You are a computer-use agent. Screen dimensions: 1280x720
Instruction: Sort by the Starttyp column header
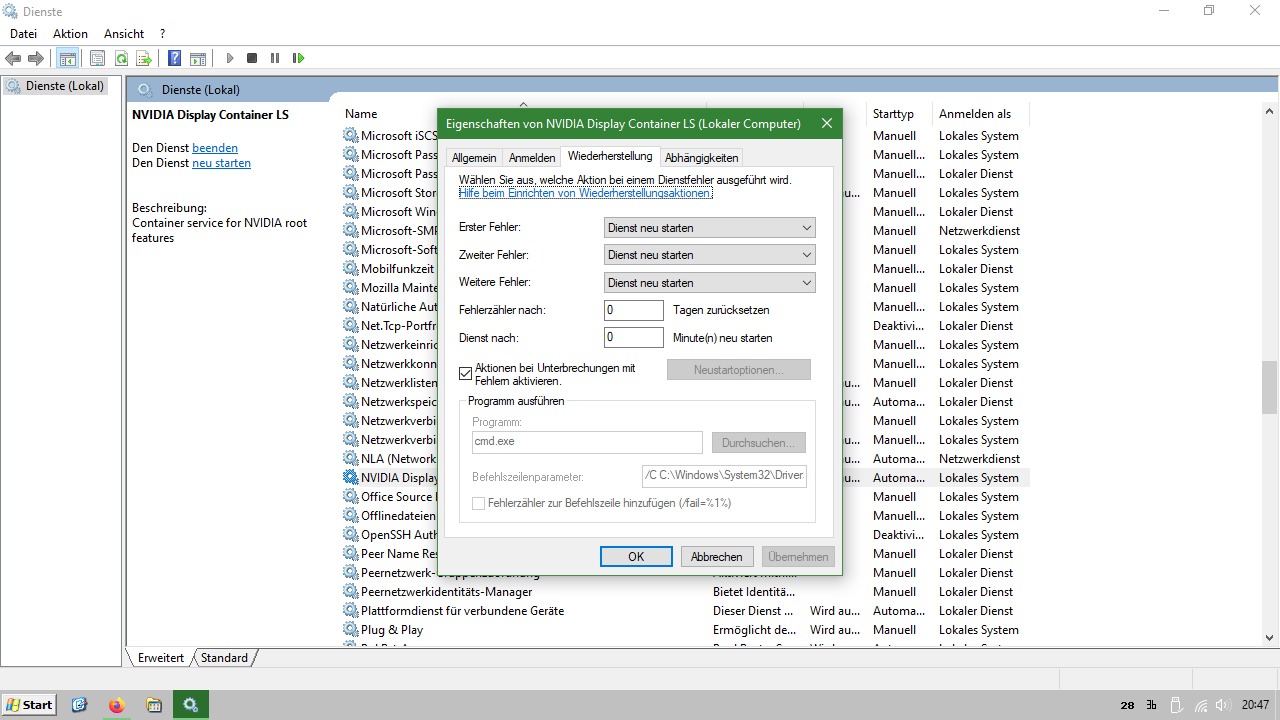893,114
